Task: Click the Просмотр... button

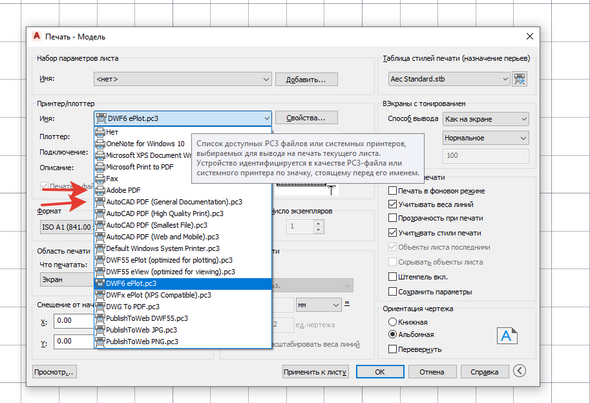Action: click(55, 372)
